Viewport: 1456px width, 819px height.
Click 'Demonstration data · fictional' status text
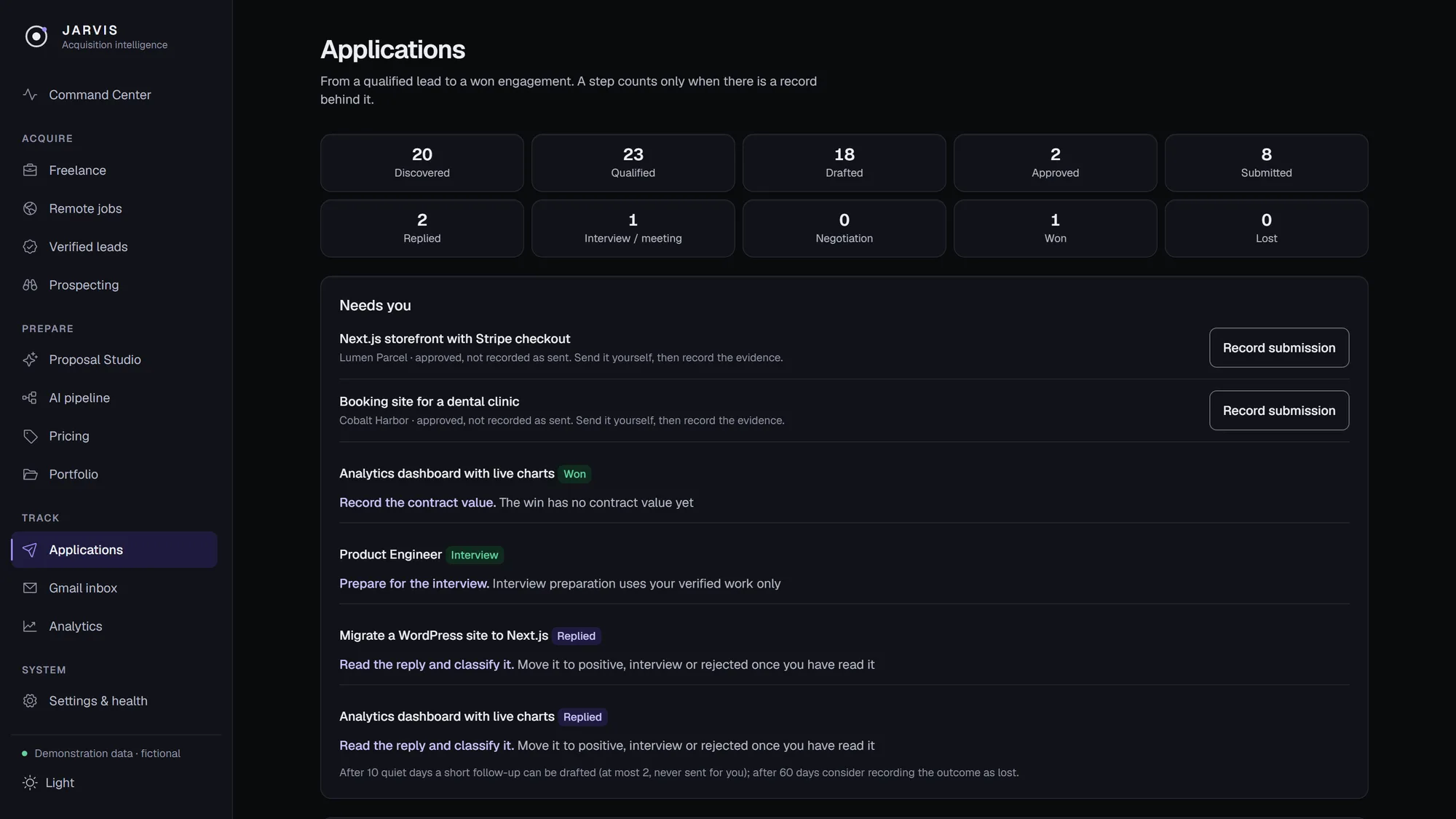[107, 753]
